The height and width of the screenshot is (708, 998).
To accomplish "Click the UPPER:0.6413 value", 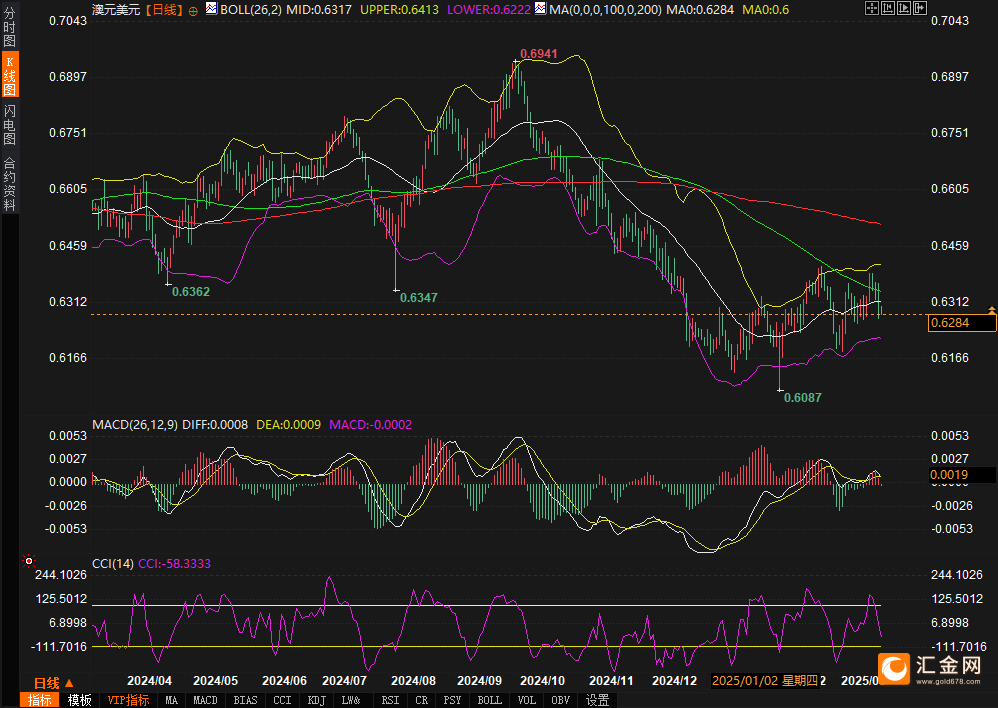I will point(400,10).
